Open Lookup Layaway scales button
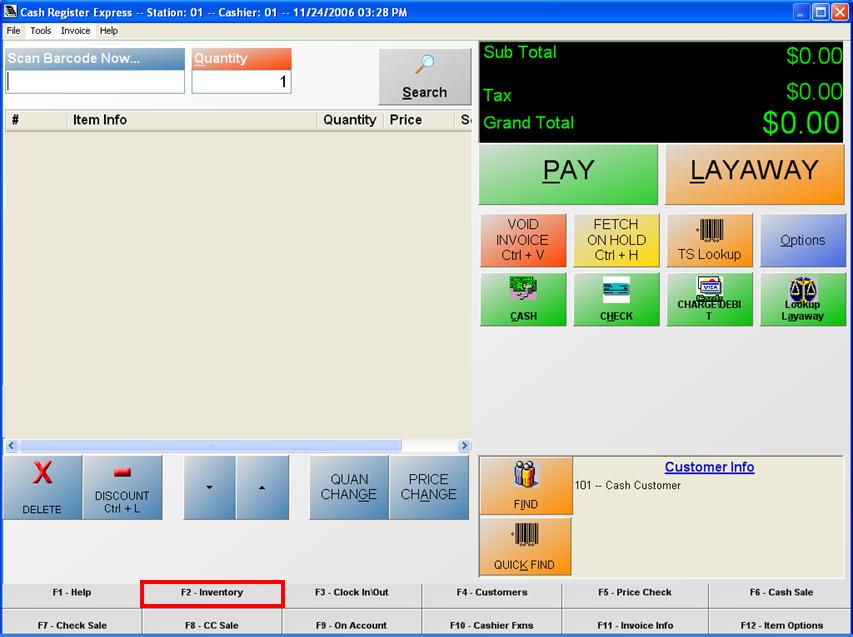The width and height of the screenshot is (853, 637). click(802, 299)
